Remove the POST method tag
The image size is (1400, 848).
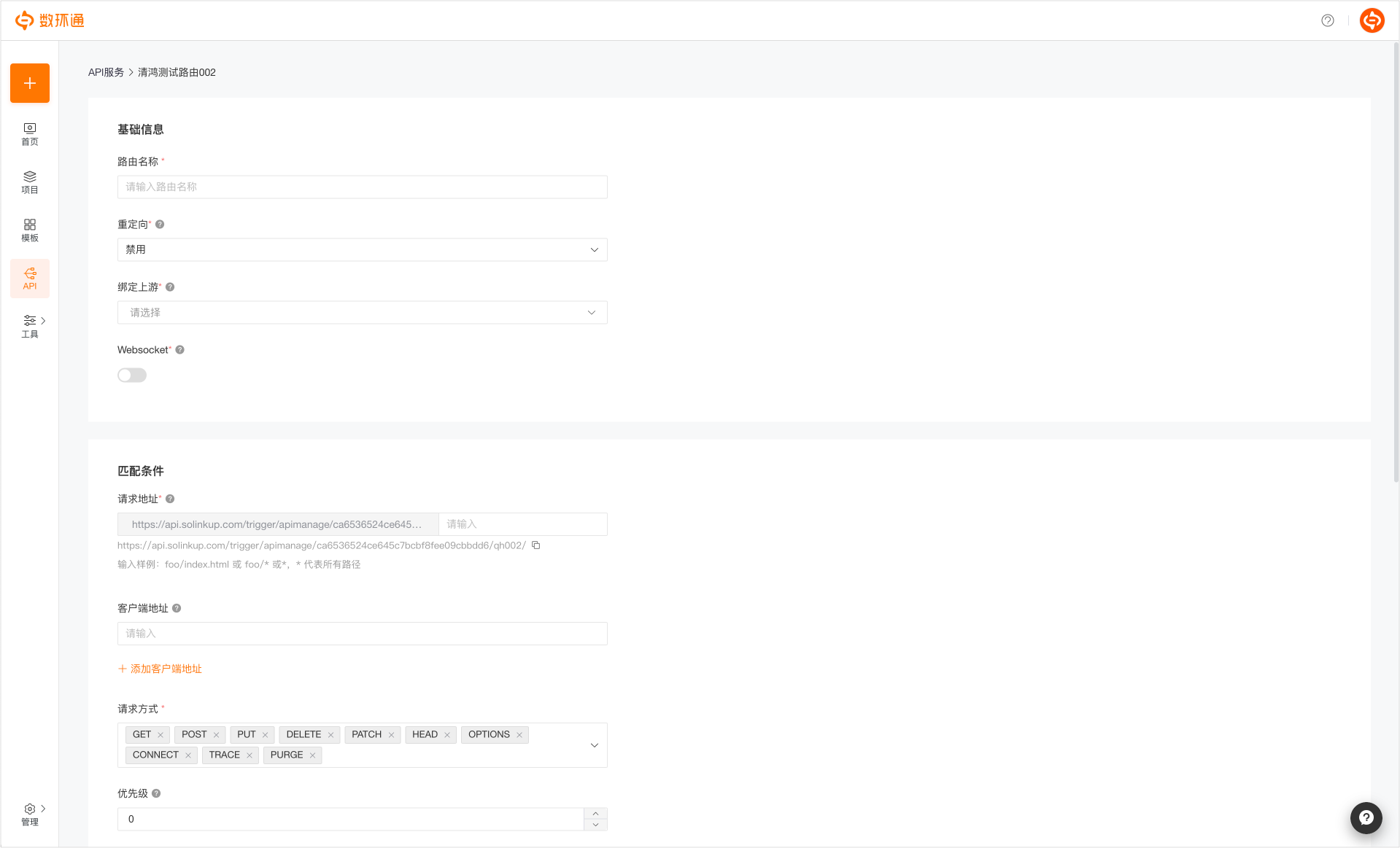(x=216, y=735)
